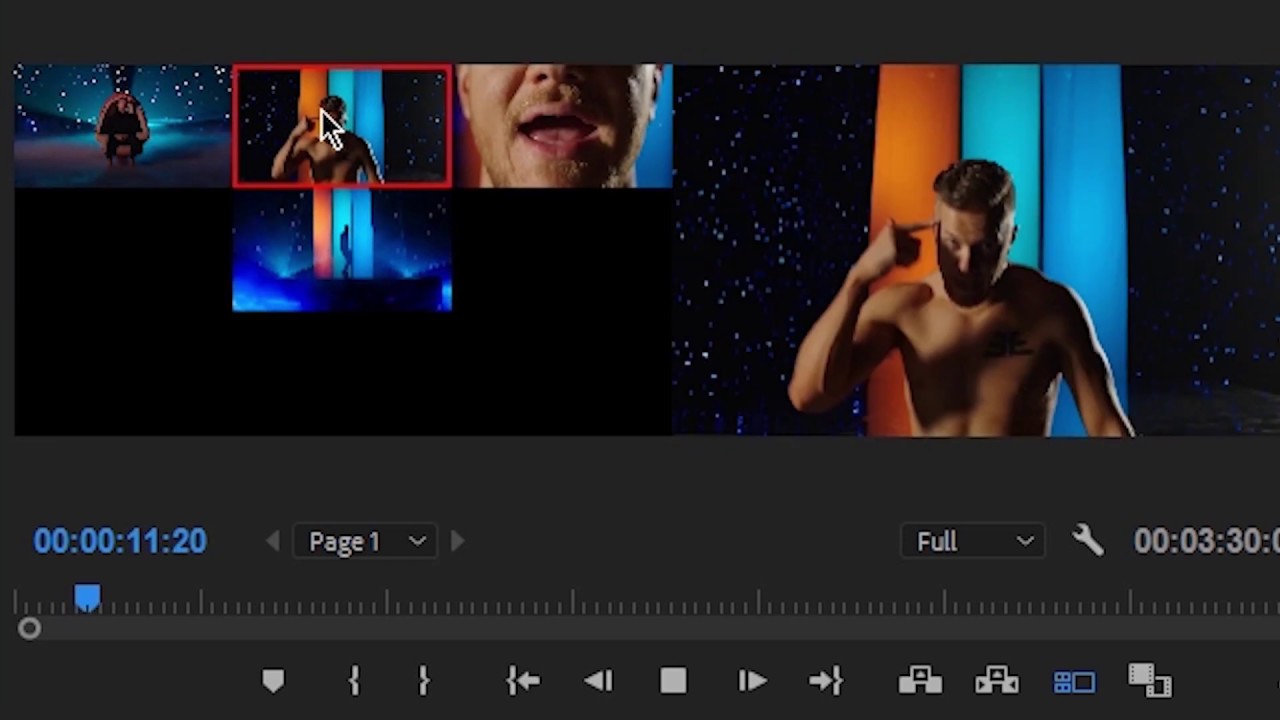
Task: Go to next multi-camera page arrow
Action: click(x=457, y=541)
